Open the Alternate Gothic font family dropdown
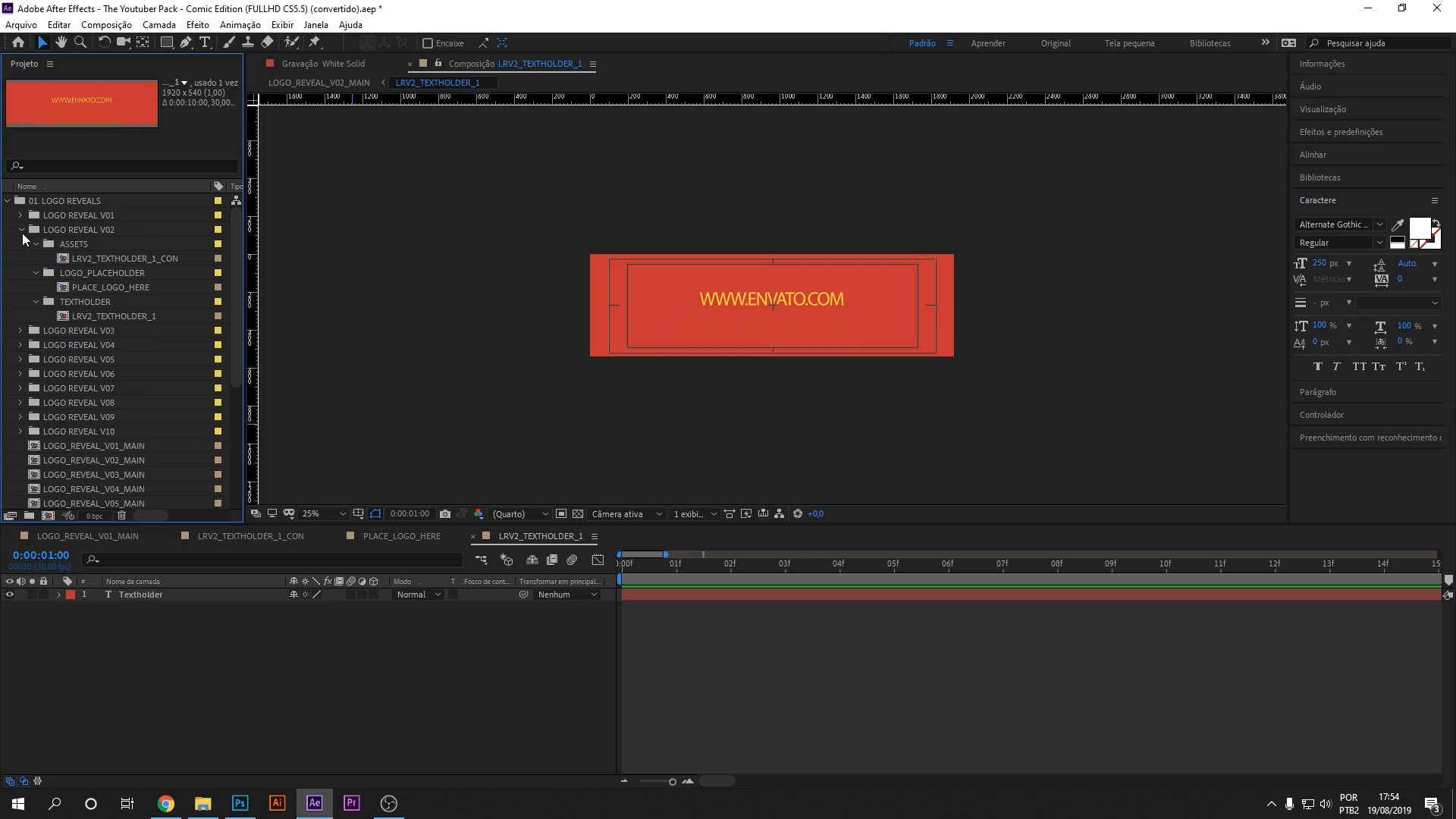The width and height of the screenshot is (1456, 819). point(1340,224)
